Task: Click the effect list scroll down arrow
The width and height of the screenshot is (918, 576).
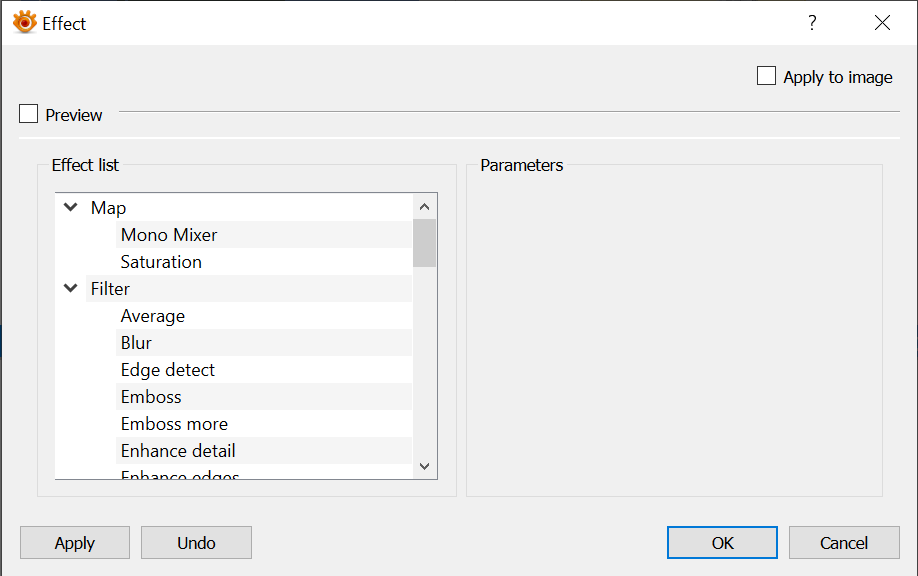Action: click(424, 466)
